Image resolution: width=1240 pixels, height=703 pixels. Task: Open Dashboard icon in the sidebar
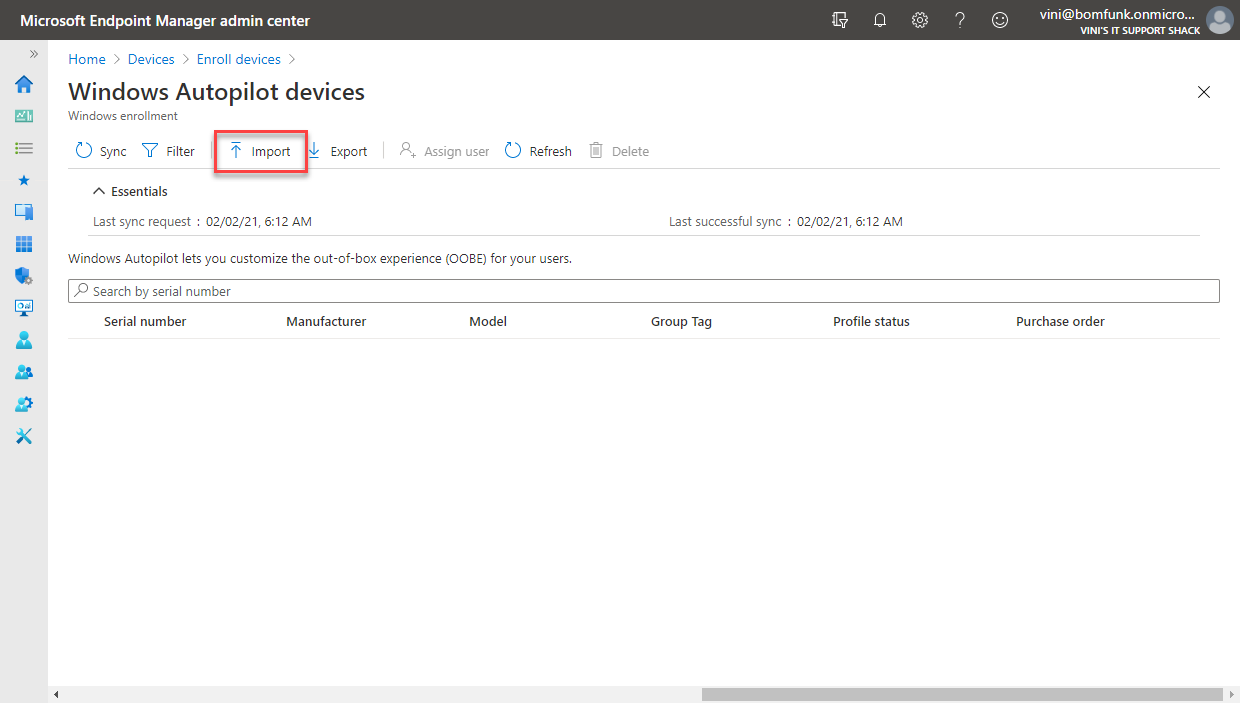click(x=24, y=116)
